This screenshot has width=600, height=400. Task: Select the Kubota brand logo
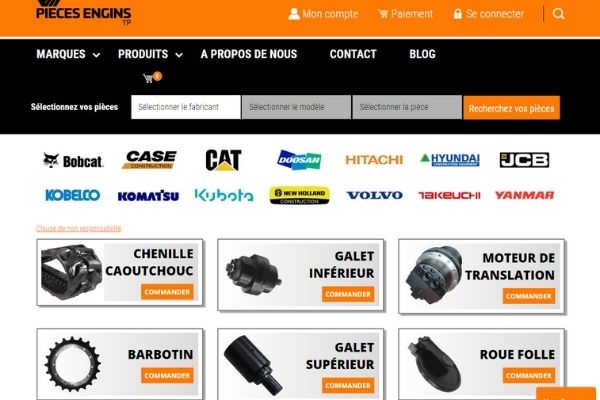pyautogui.click(x=224, y=195)
